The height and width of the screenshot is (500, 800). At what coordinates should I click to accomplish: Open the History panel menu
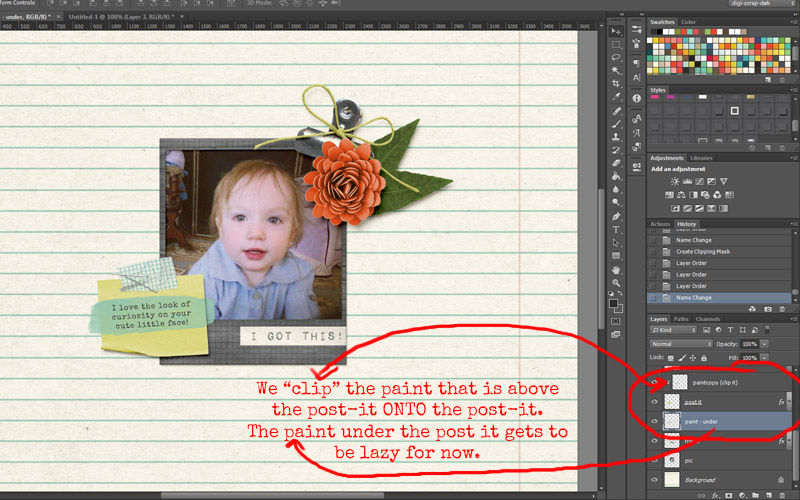click(x=793, y=224)
